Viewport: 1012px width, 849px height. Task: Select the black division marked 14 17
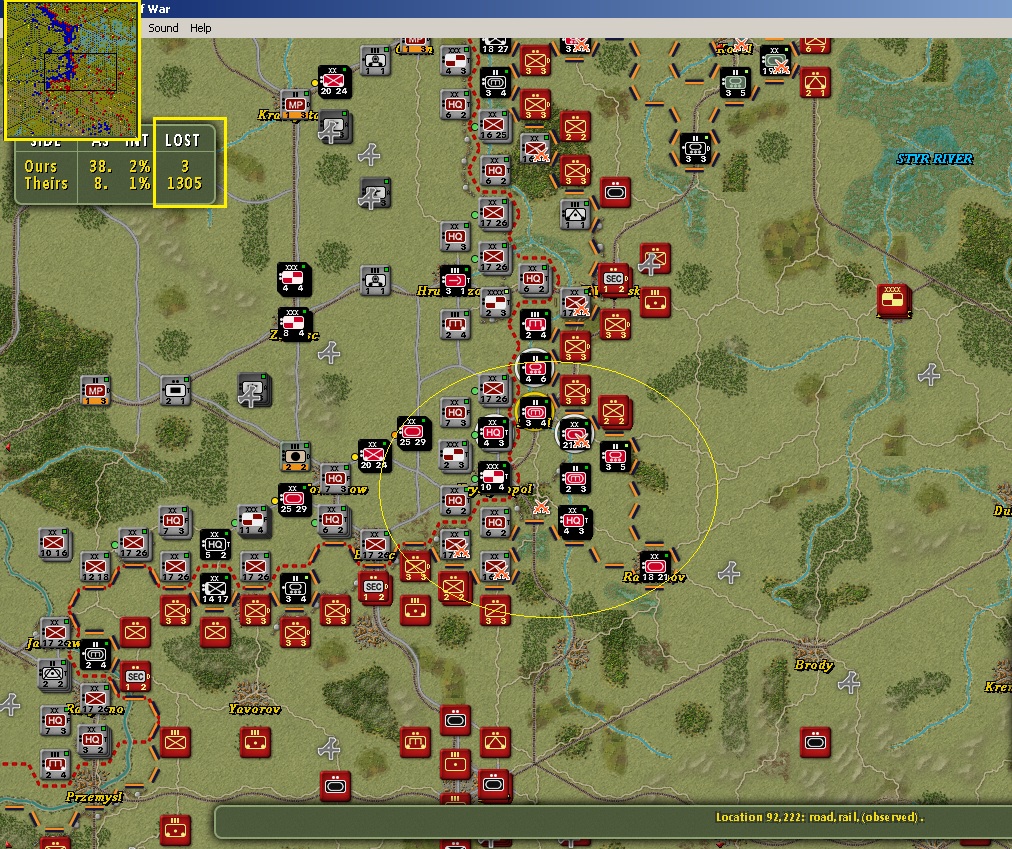[x=216, y=589]
